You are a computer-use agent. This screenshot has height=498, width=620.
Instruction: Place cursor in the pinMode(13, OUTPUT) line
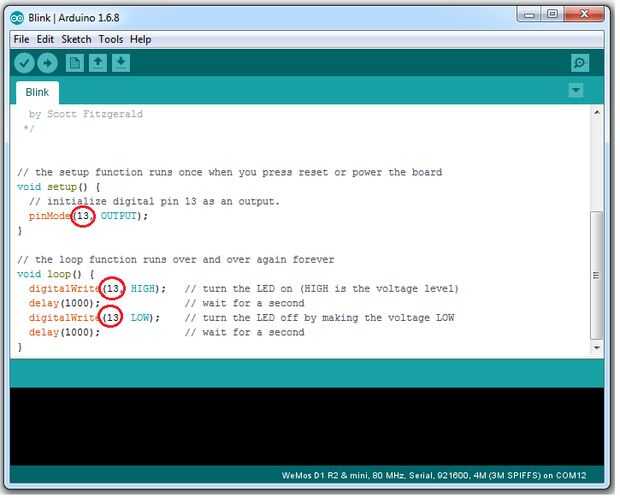[88, 216]
